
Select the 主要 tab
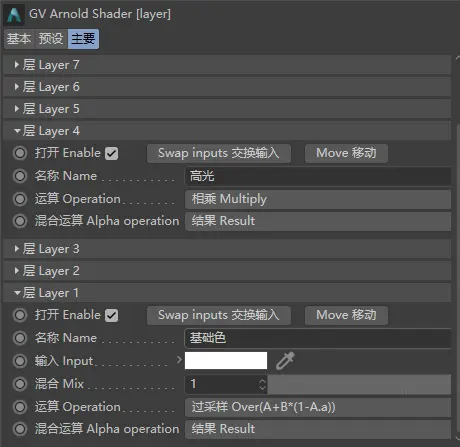(83, 39)
